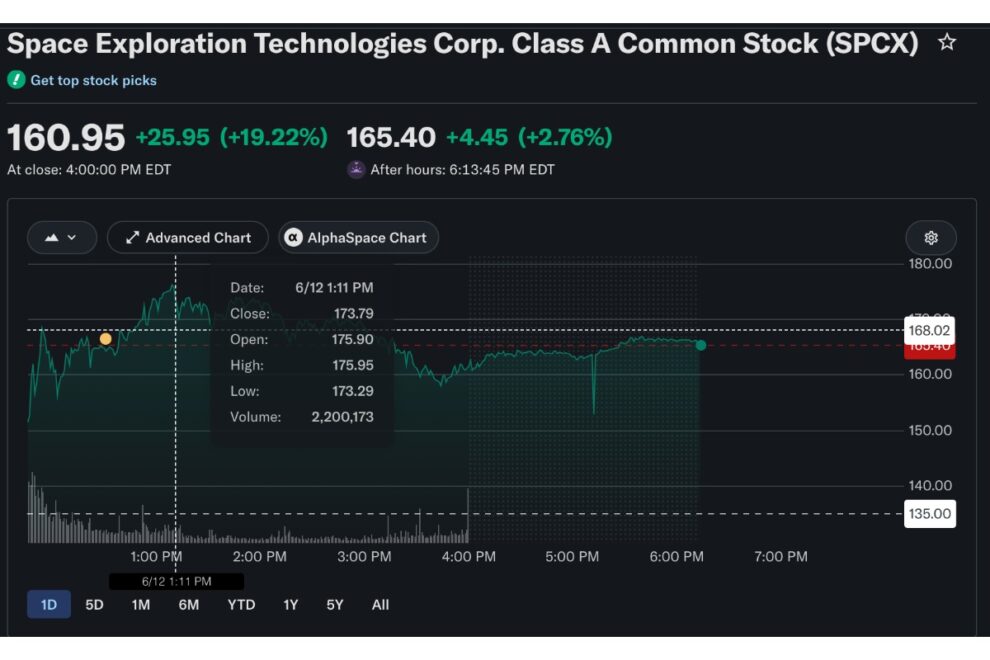990x660 pixels.
Task: Click the 6/12 1:11 PM crosshair date label
Action: (x=176, y=581)
